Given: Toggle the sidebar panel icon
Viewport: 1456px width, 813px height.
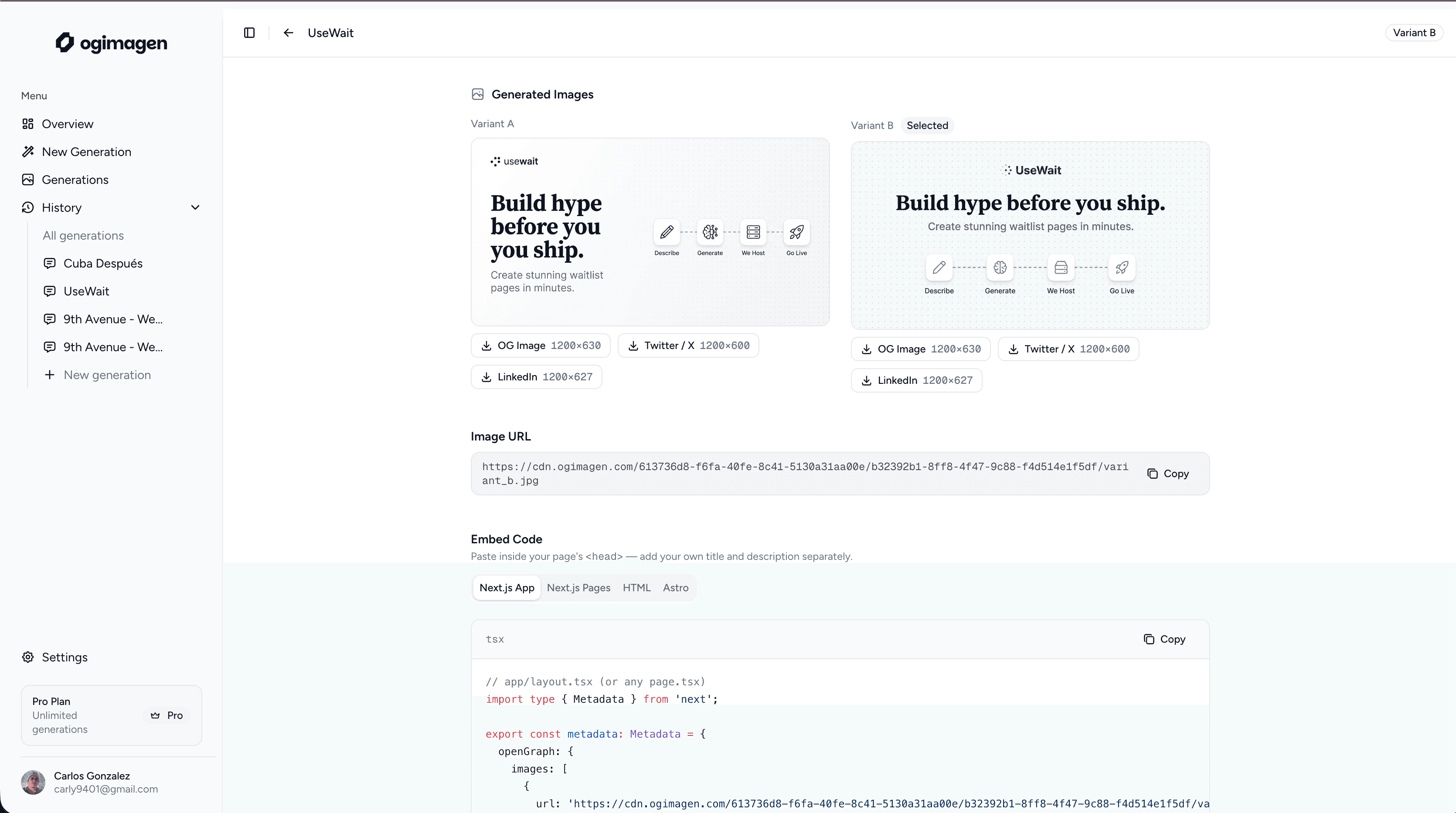Looking at the screenshot, I should click(x=249, y=33).
